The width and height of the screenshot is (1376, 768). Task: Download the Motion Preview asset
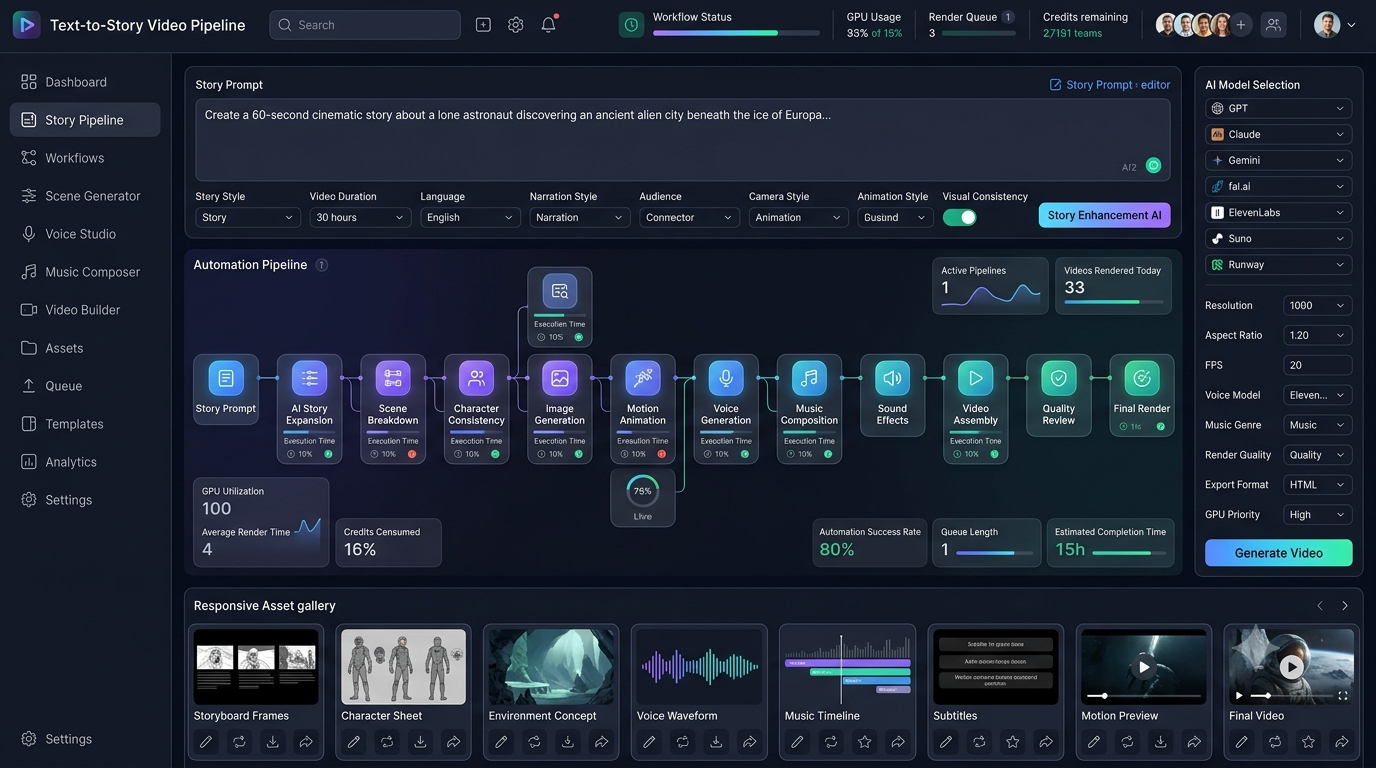pyautogui.click(x=1160, y=742)
